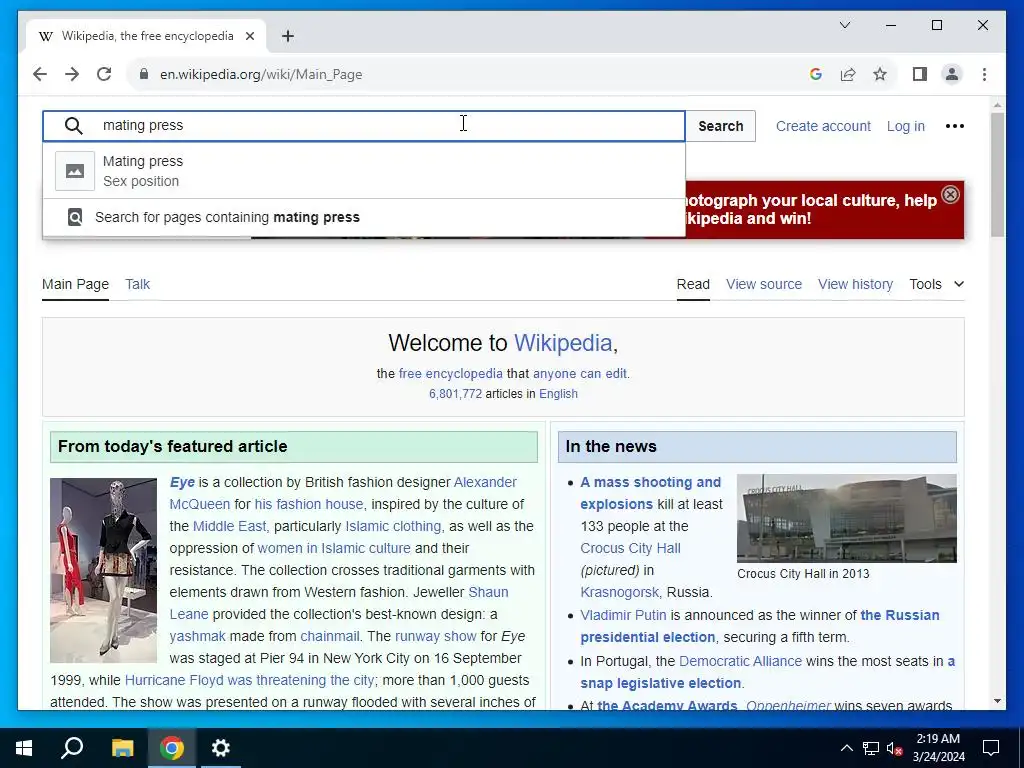Viewport: 1024px width, 768px height.
Task: Open the browser side panel
Action: (920, 74)
